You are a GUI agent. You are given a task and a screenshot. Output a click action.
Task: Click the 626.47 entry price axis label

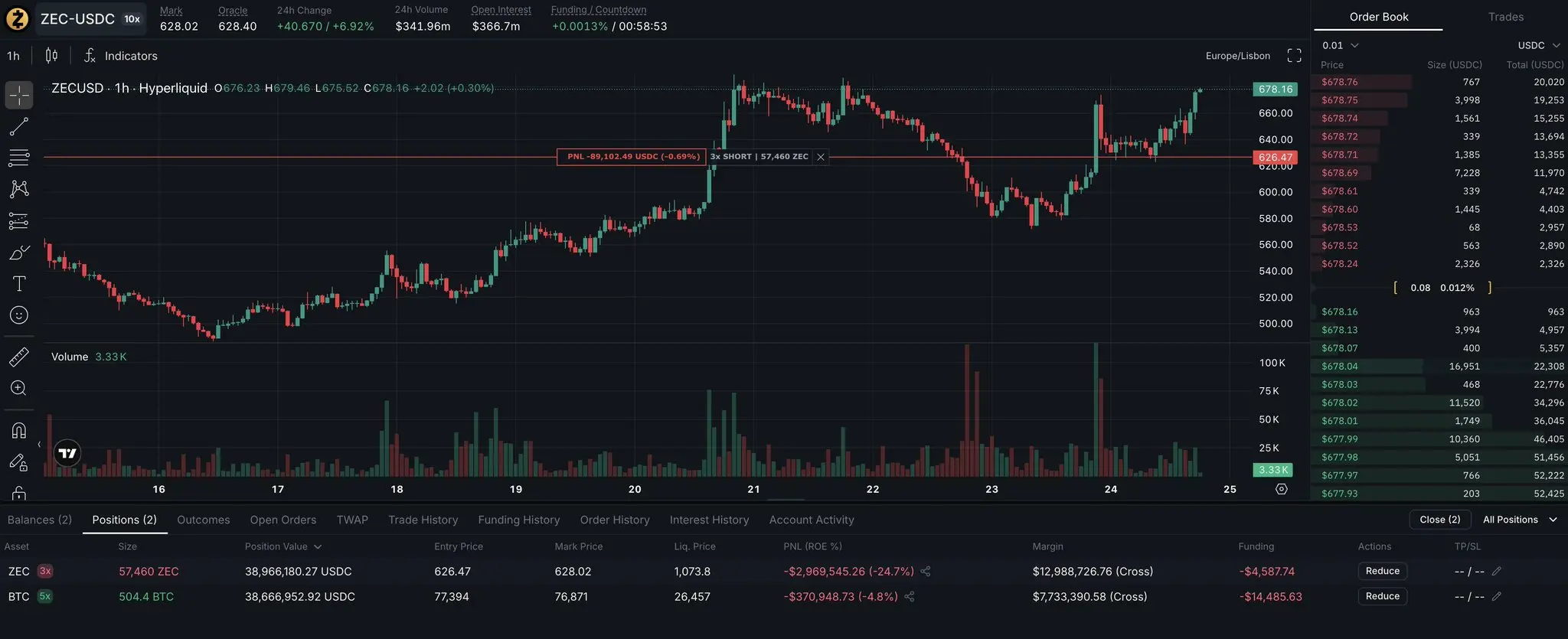[x=1275, y=157]
